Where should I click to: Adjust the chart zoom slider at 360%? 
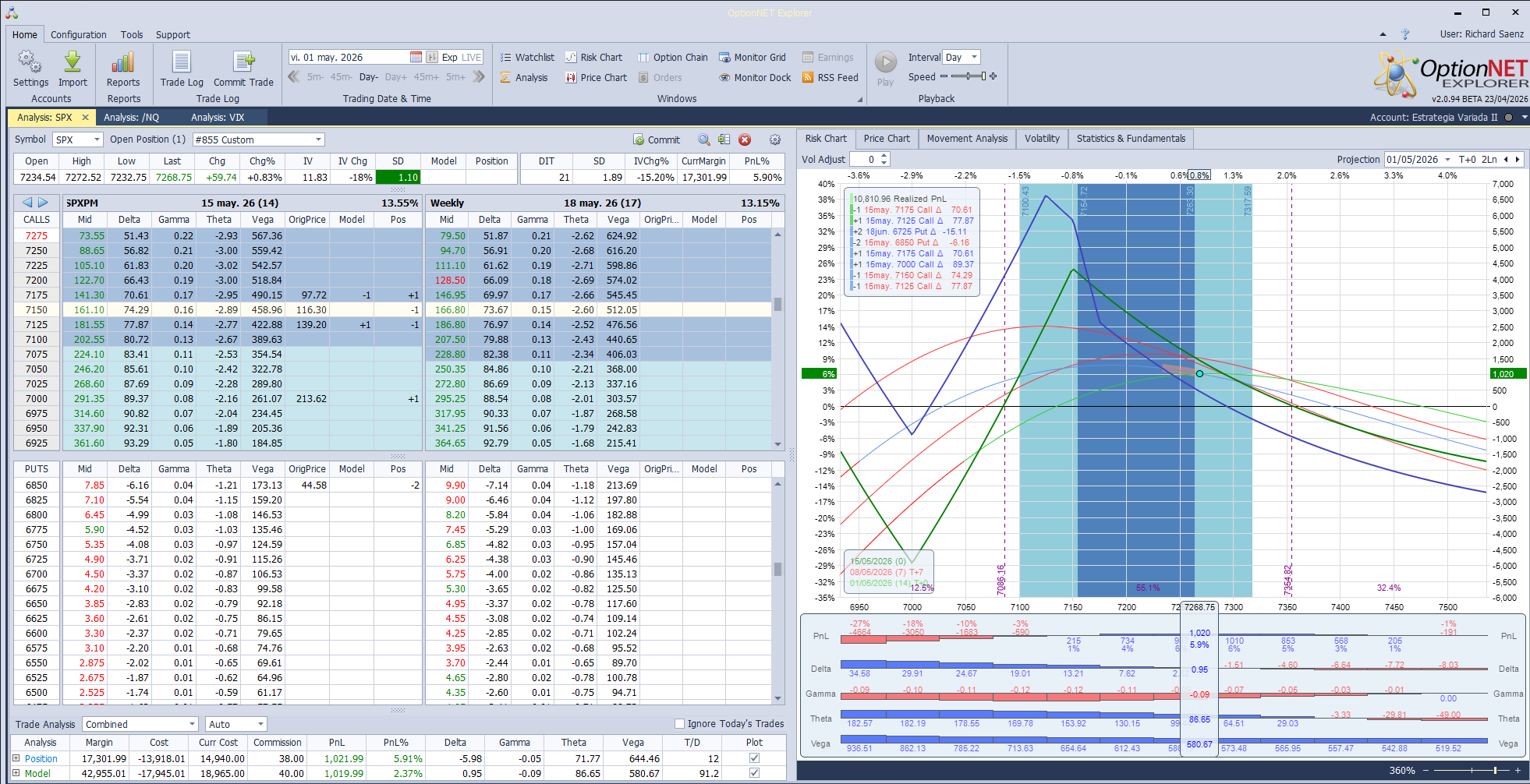coord(1473,770)
